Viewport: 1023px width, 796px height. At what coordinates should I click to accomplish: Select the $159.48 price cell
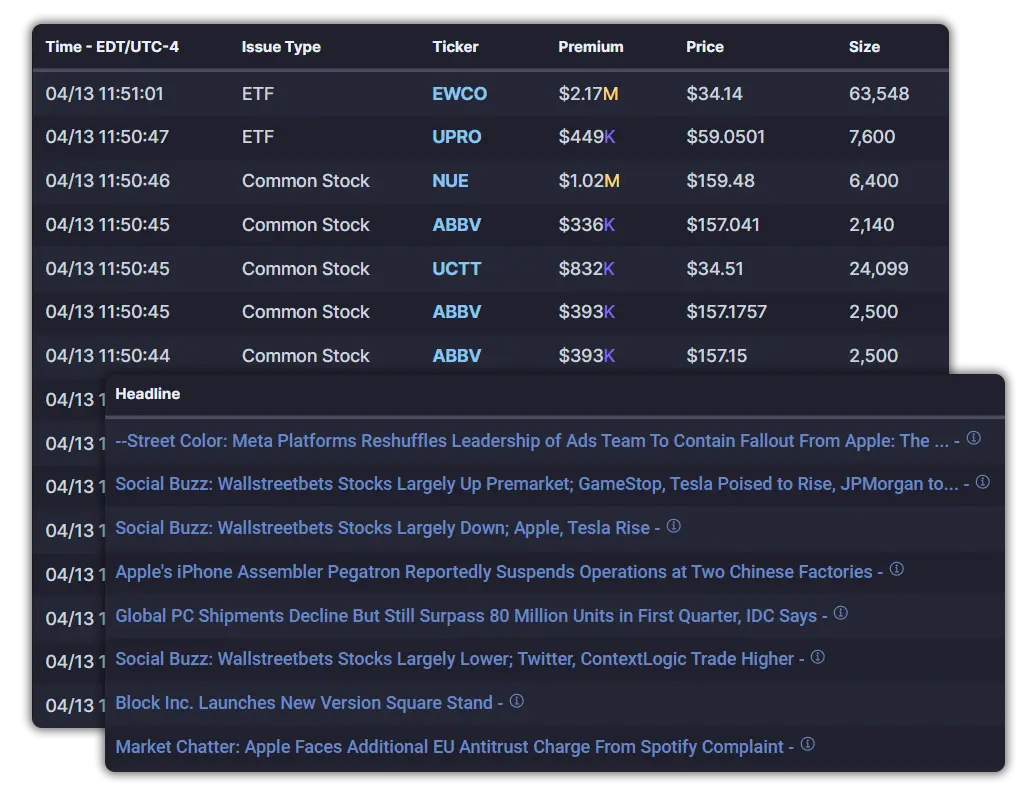coord(720,181)
